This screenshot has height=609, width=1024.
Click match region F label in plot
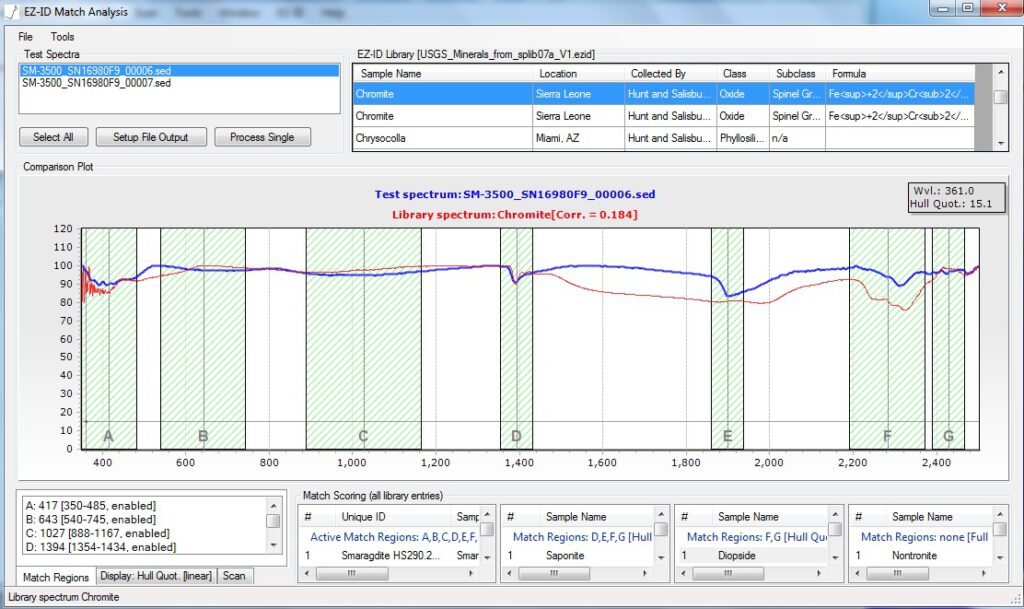pyautogui.click(x=886, y=436)
